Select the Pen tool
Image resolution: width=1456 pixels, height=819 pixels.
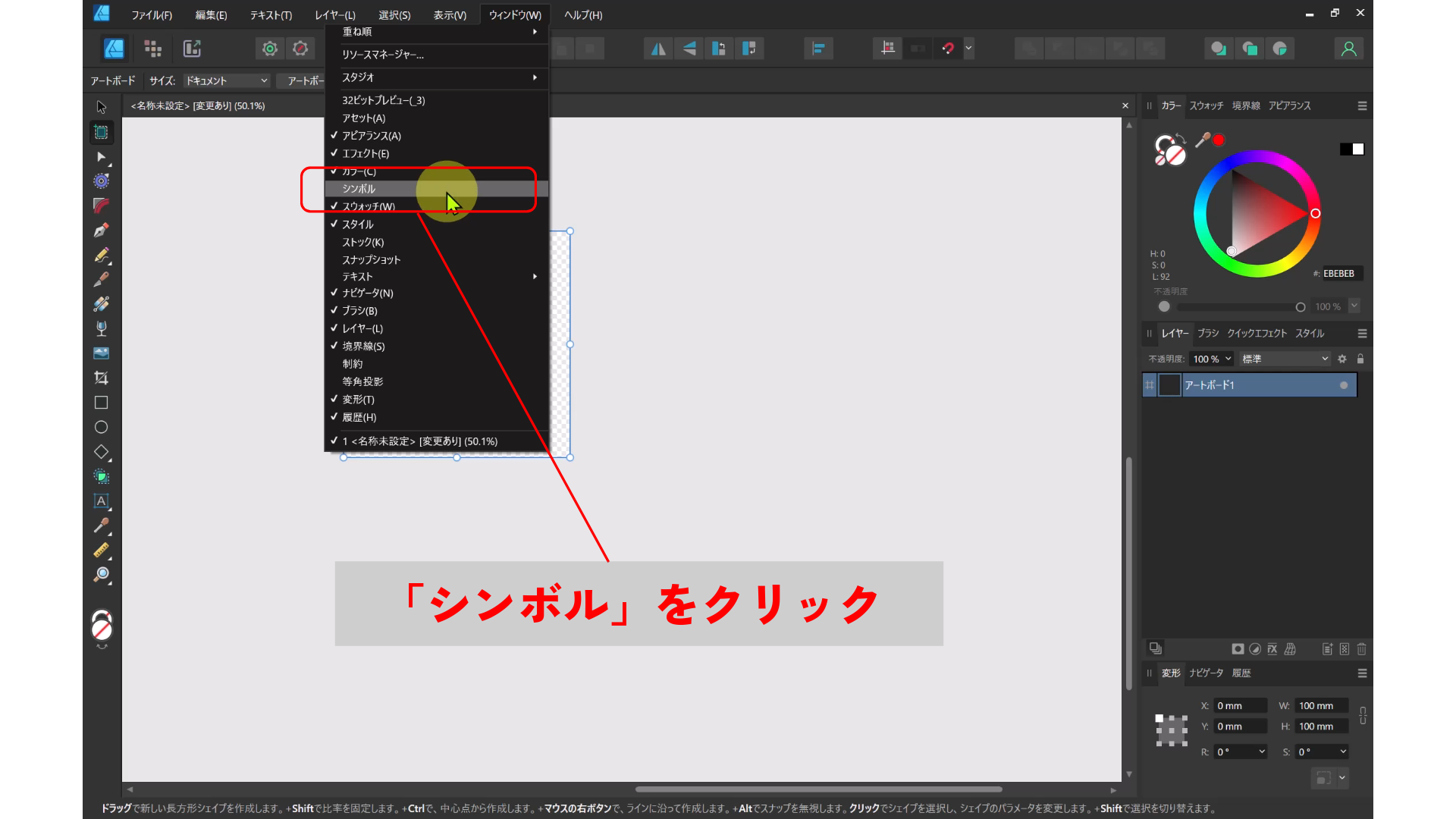point(101,231)
